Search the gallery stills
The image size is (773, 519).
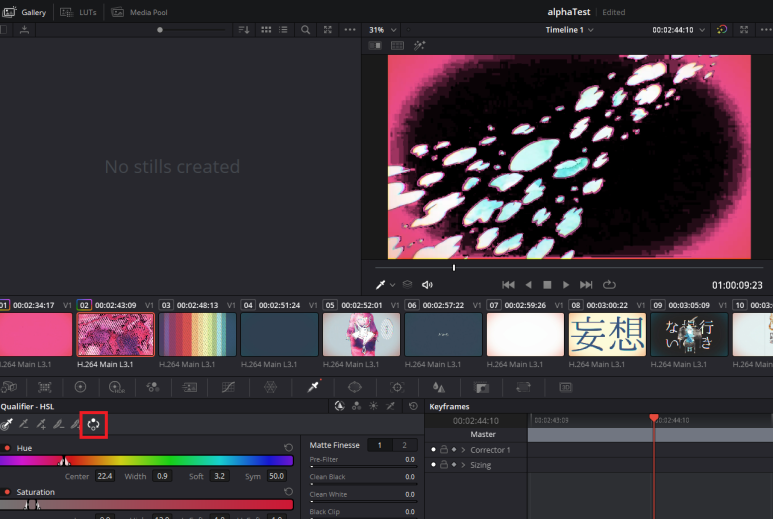click(x=306, y=30)
